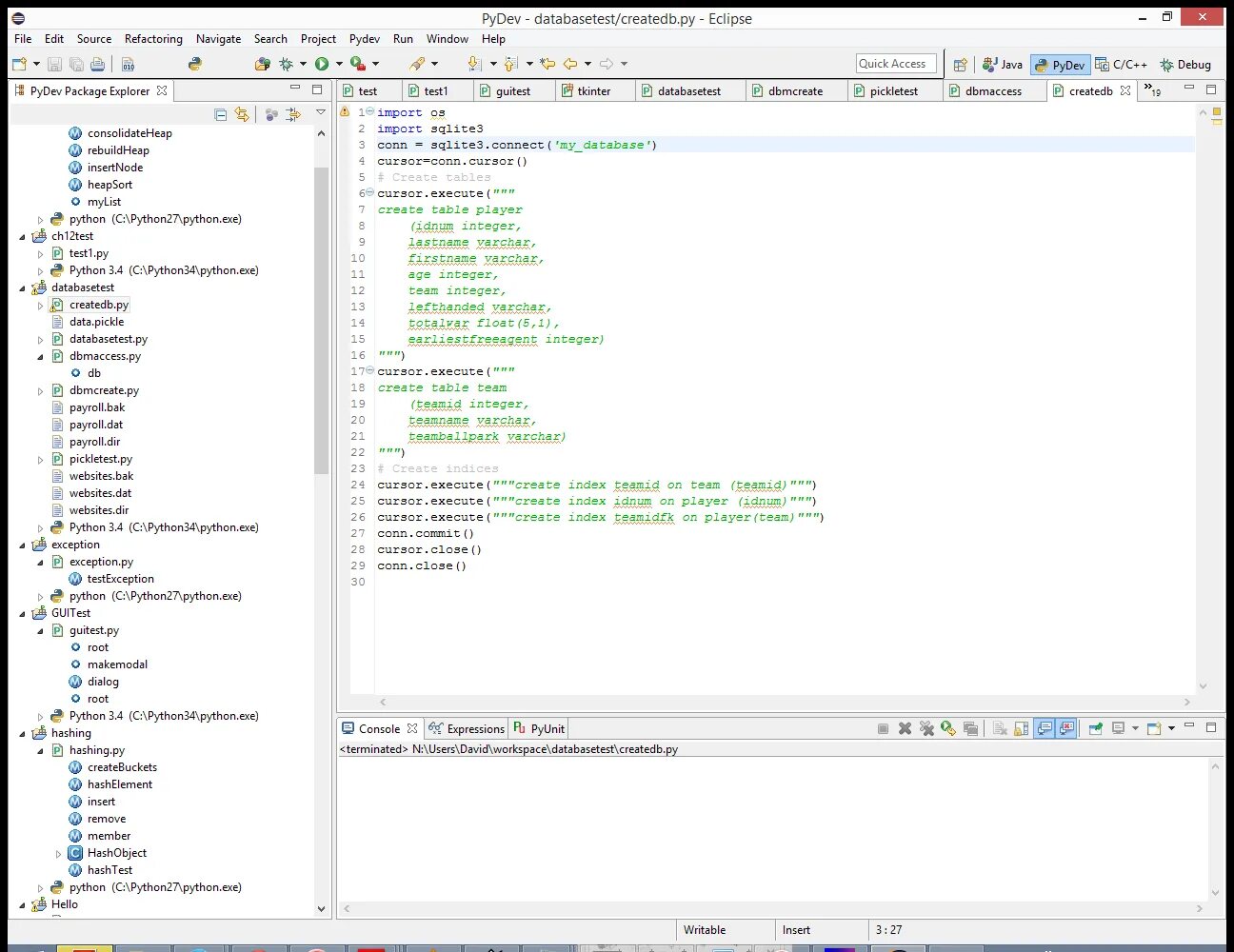Select websites.dat in the tree

pyautogui.click(x=100, y=493)
